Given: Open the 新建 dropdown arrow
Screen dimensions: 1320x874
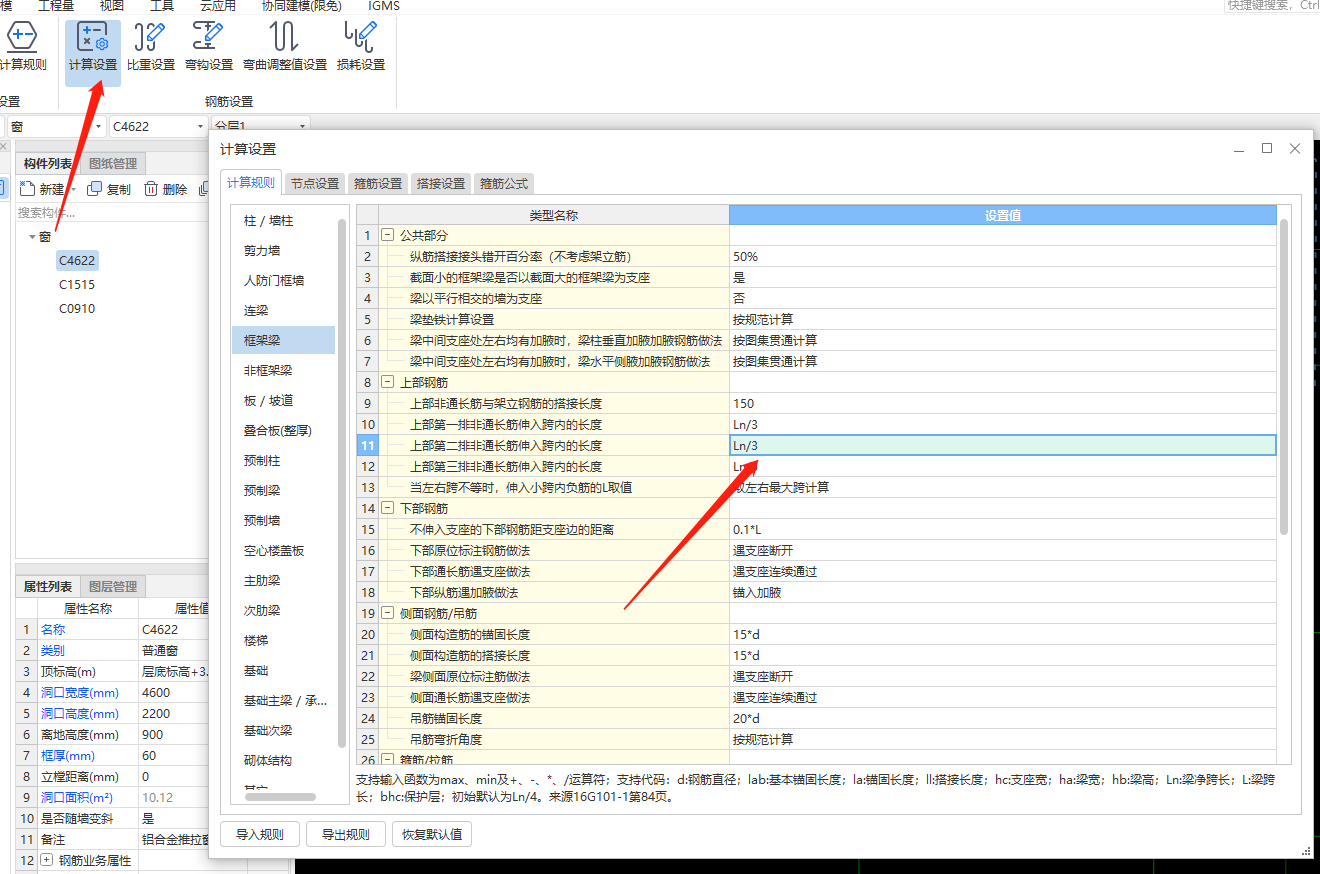Looking at the screenshot, I should coord(73,190).
